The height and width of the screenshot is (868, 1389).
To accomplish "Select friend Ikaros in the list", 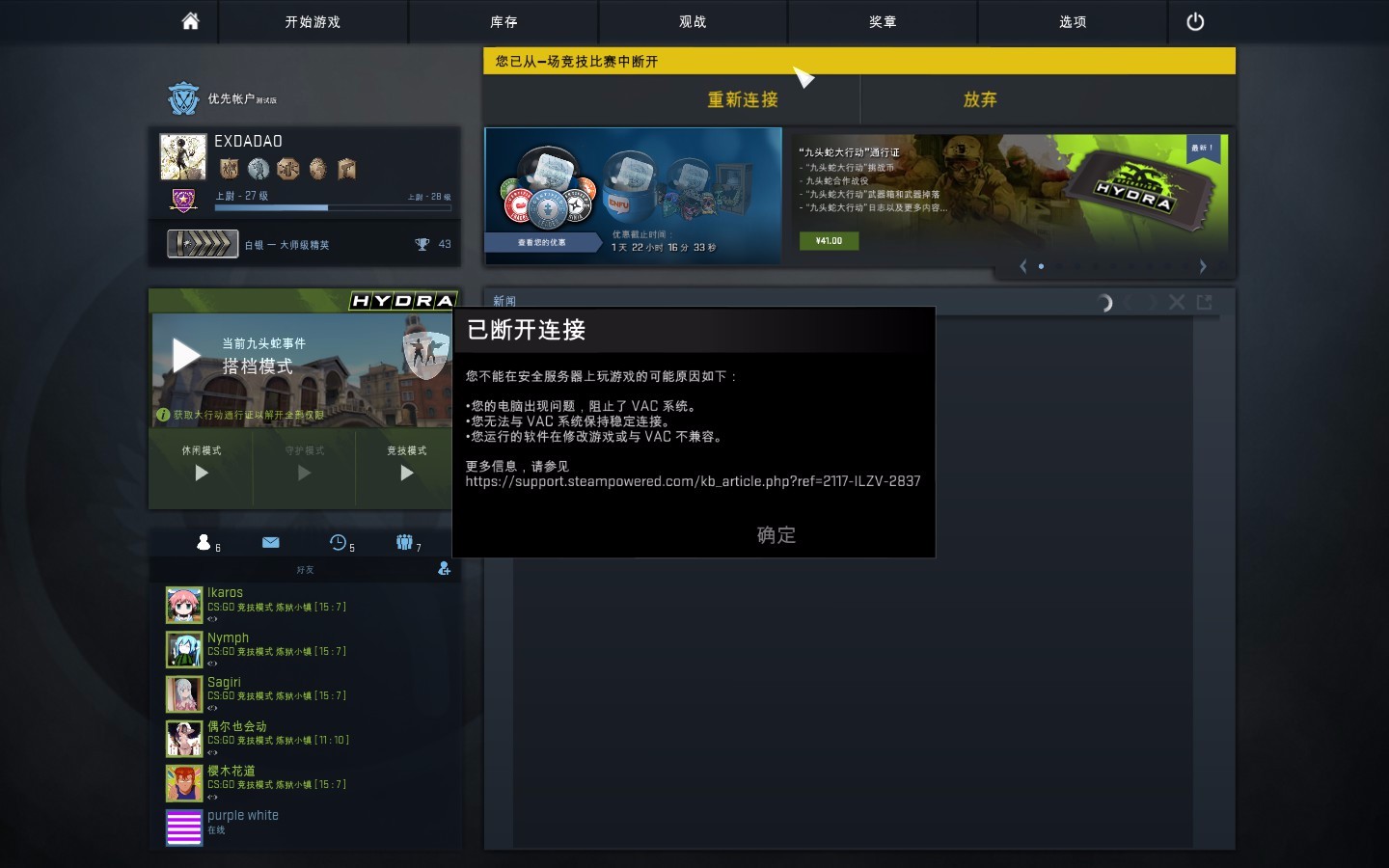I will point(304,605).
